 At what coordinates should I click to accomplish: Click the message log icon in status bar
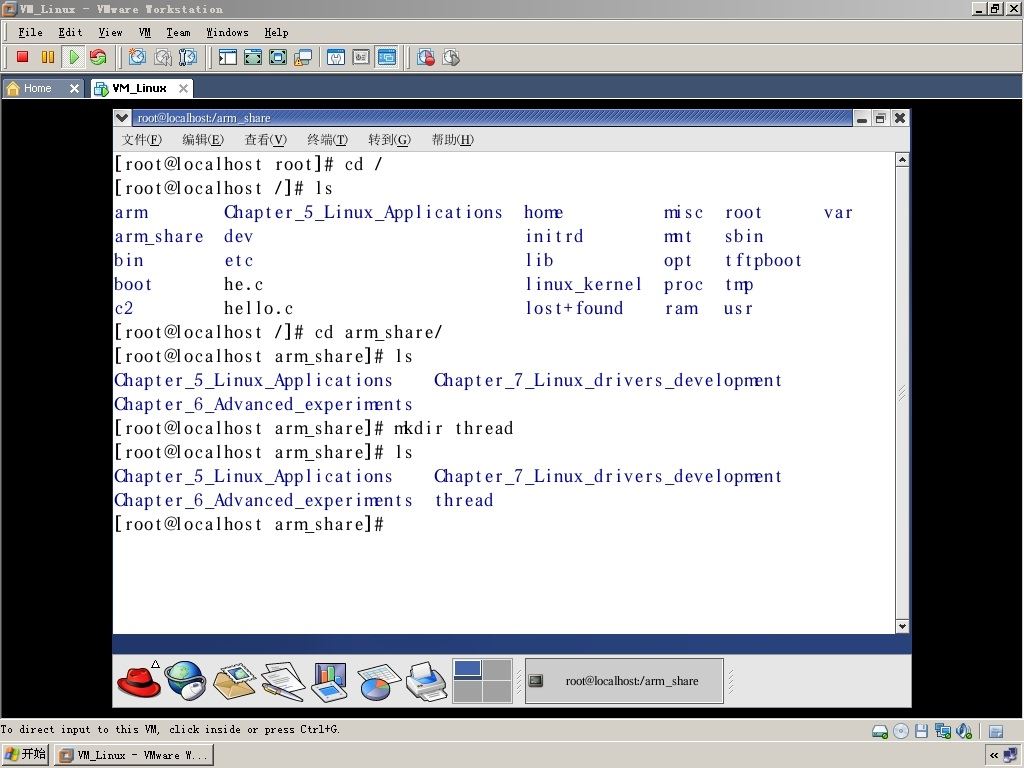pos(995,731)
